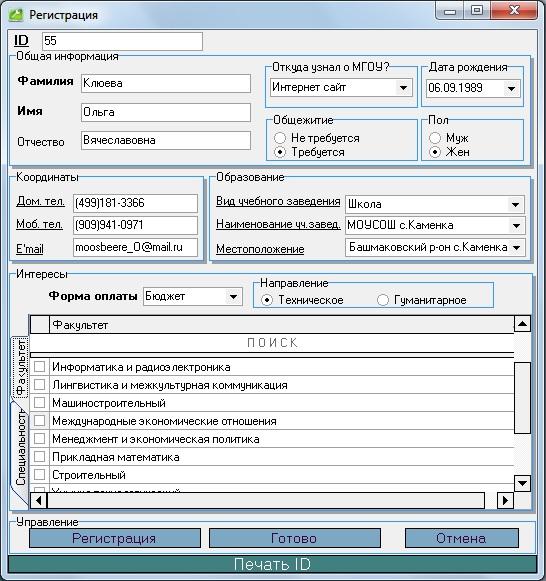The height and width of the screenshot is (581, 546).
Task: Click the 'Фамилия' field with Клюева
Action: pyautogui.click(x=166, y=83)
